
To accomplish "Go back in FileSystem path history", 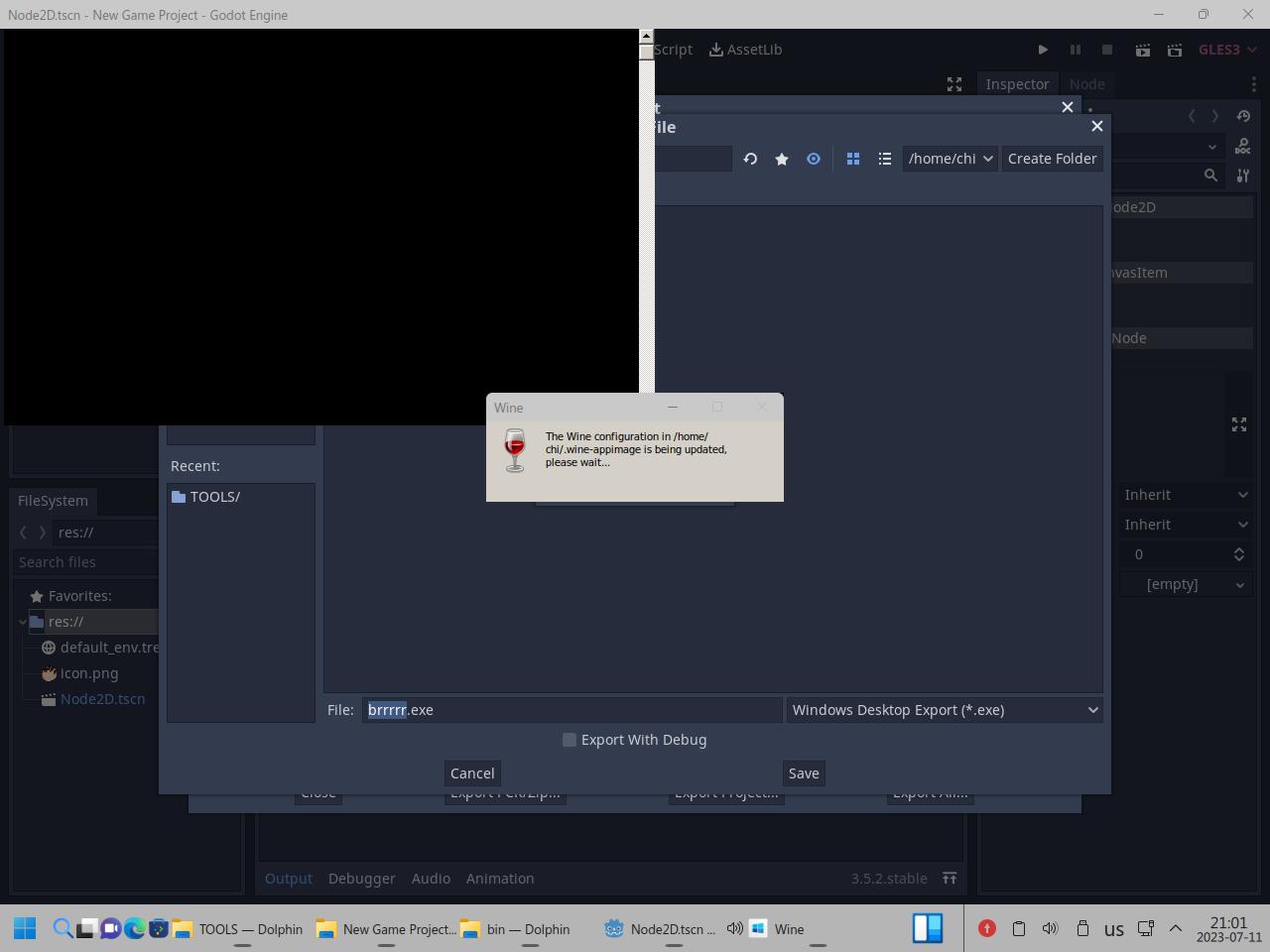I will coord(23,533).
